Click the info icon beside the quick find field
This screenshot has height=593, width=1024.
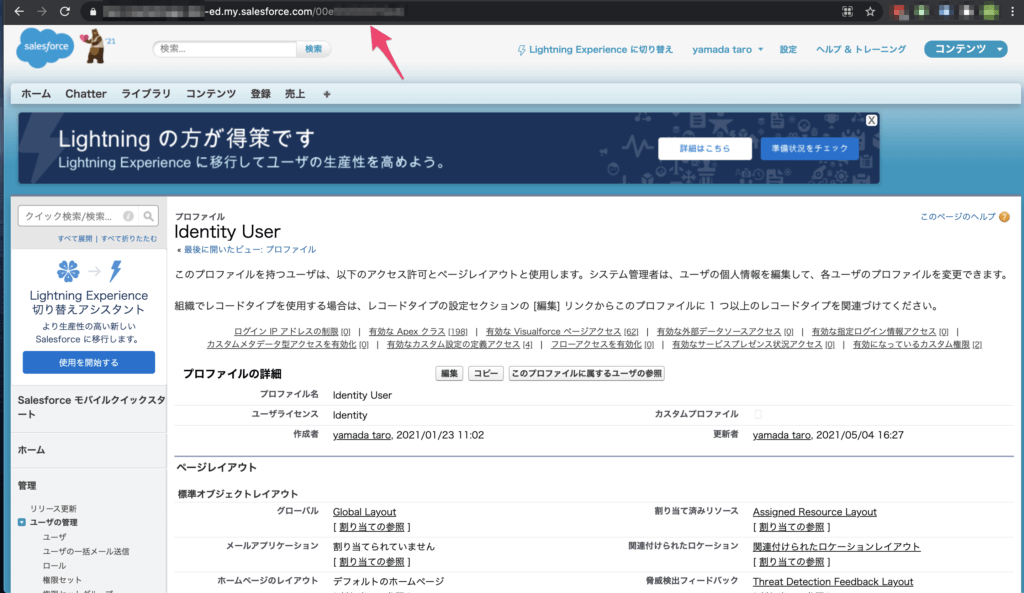(x=128, y=215)
